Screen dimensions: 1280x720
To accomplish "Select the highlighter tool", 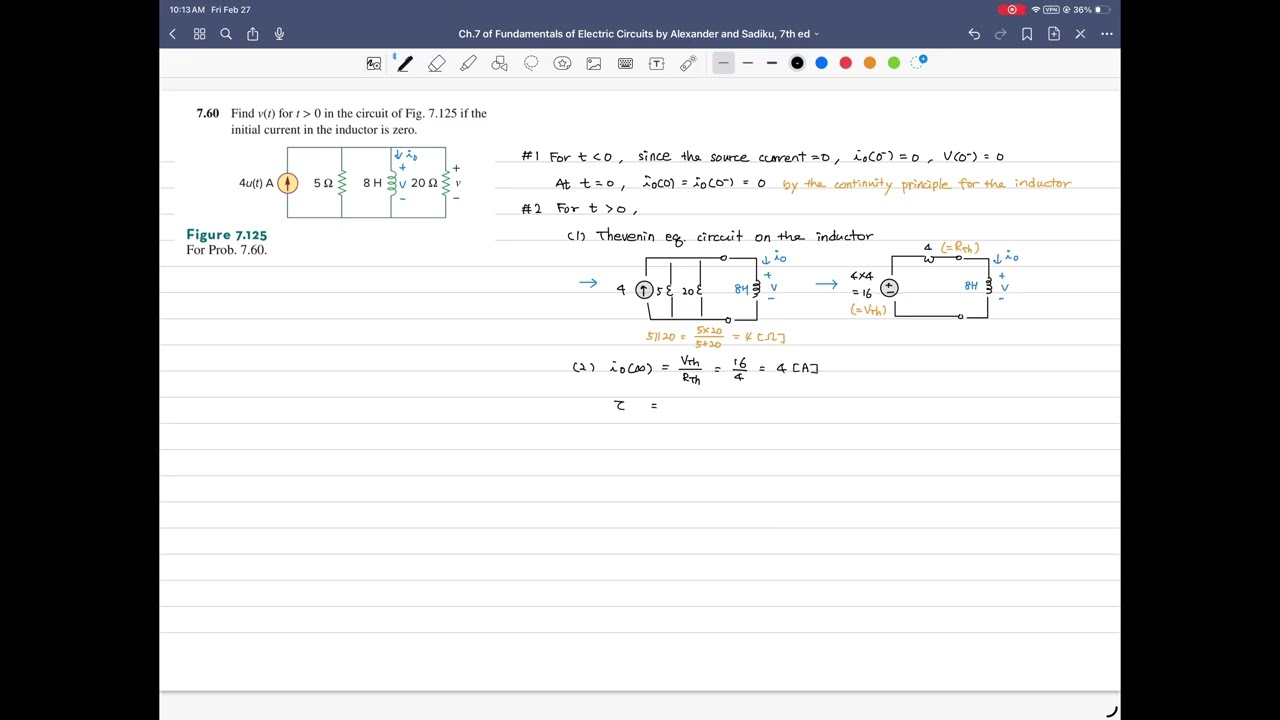I will coord(468,63).
